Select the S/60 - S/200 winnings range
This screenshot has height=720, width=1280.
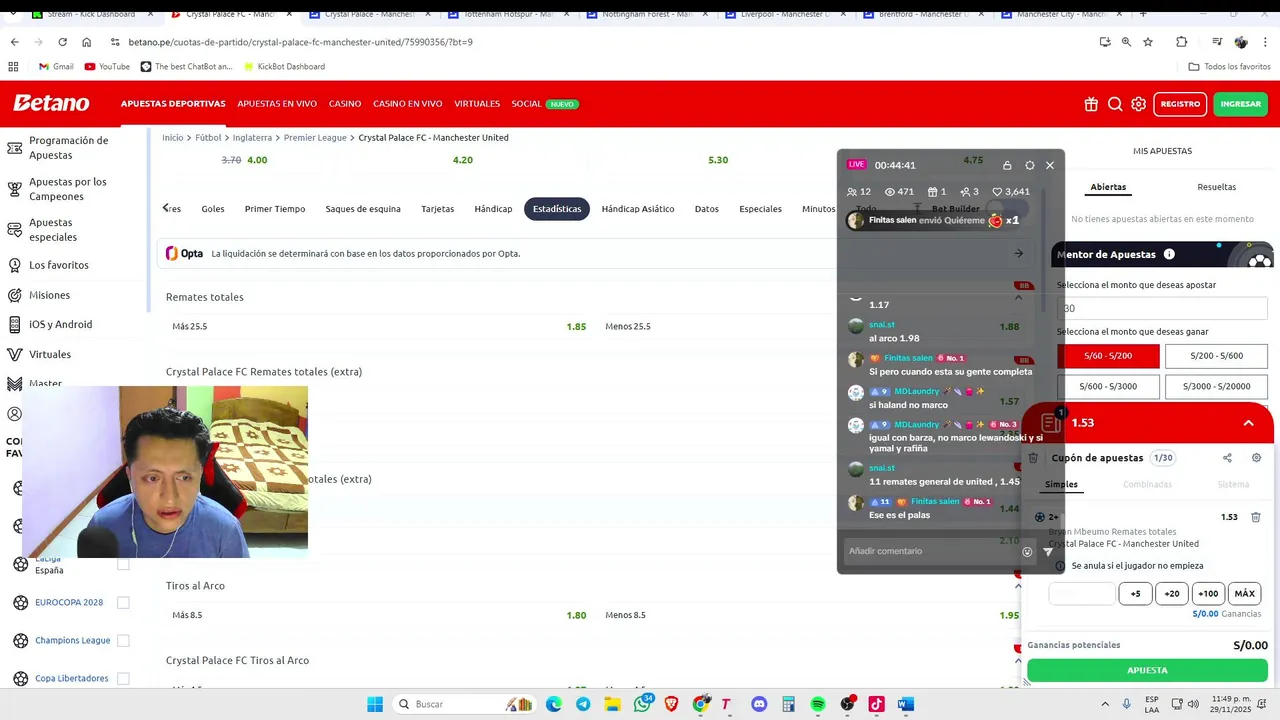(1108, 356)
